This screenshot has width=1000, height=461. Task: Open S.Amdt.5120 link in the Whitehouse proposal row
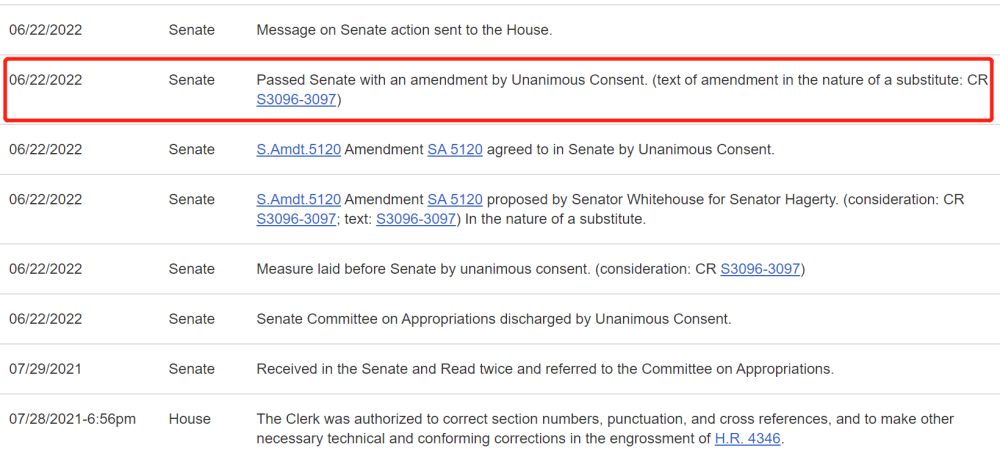298,199
